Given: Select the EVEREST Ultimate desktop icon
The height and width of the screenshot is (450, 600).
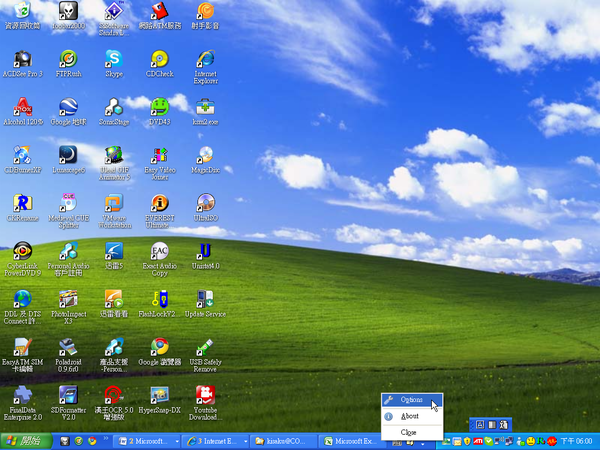Looking at the screenshot, I should point(160,212).
